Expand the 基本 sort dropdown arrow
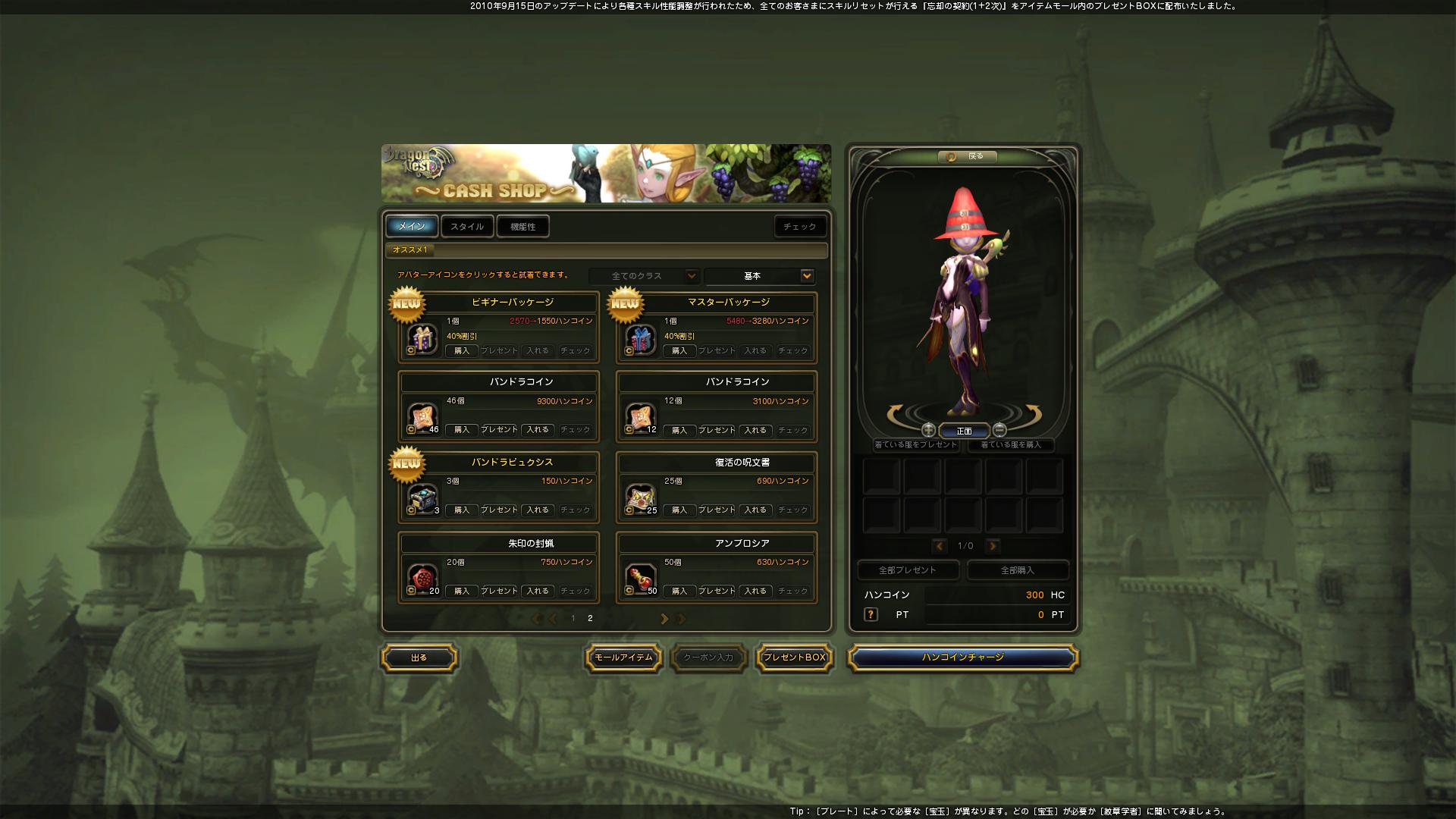The image size is (1456, 819). [807, 276]
